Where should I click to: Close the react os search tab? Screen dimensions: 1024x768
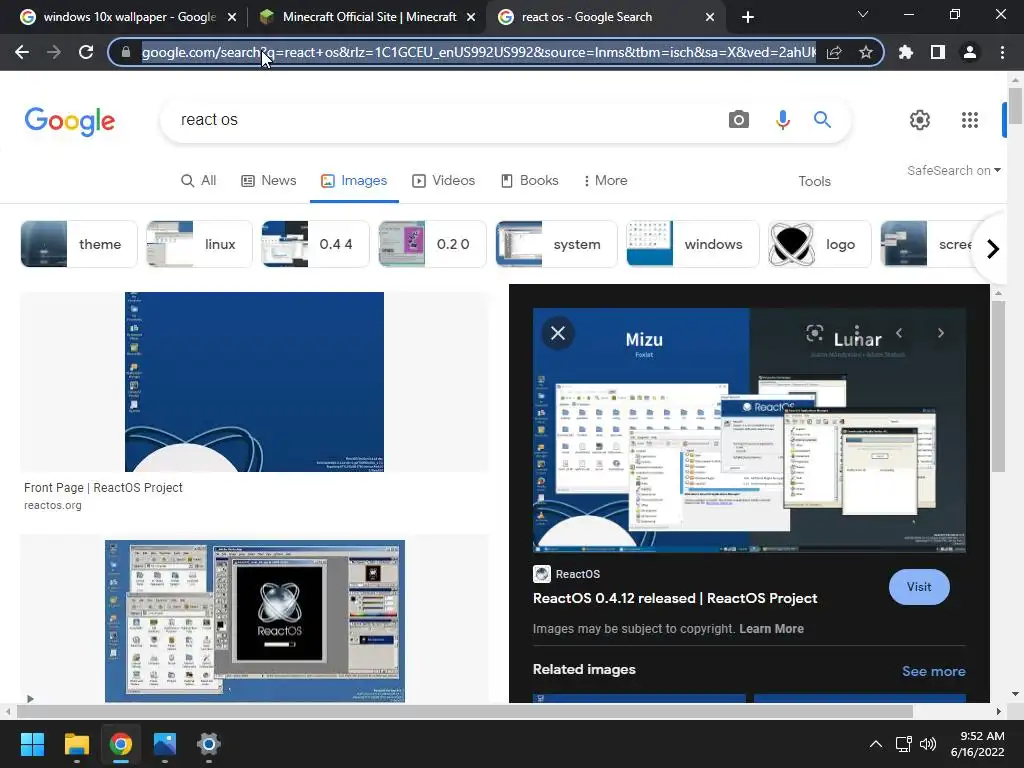(x=710, y=17)
